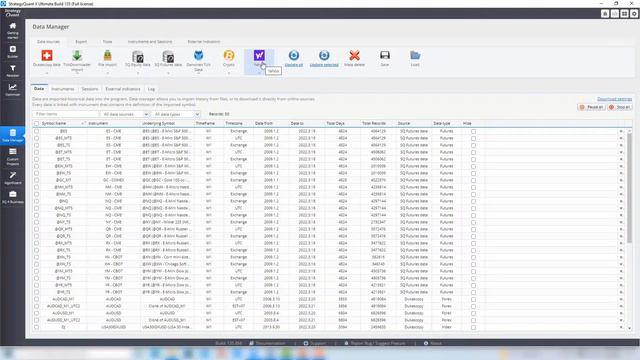Open the All data types dropdown
The width and height of the screenshot is (640, 360).
click(176, 114)
